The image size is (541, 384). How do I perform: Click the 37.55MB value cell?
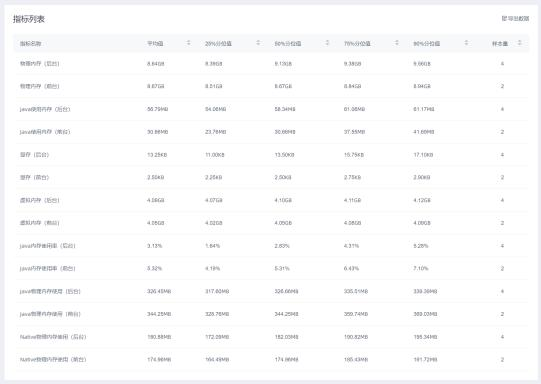point(354,132)
